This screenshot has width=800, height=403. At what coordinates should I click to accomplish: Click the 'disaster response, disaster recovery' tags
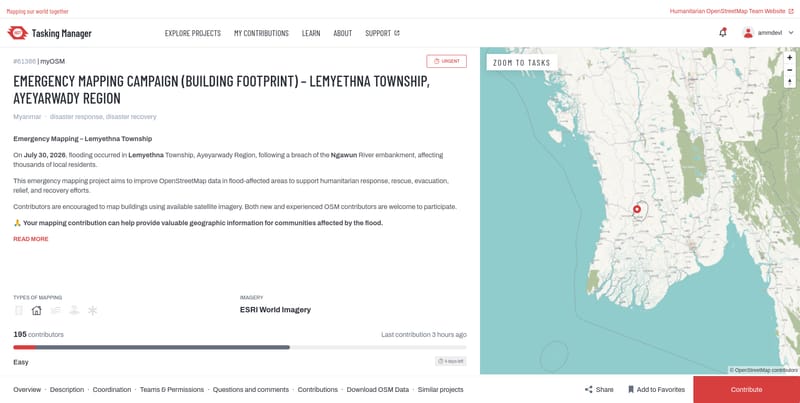click(103, 117)
